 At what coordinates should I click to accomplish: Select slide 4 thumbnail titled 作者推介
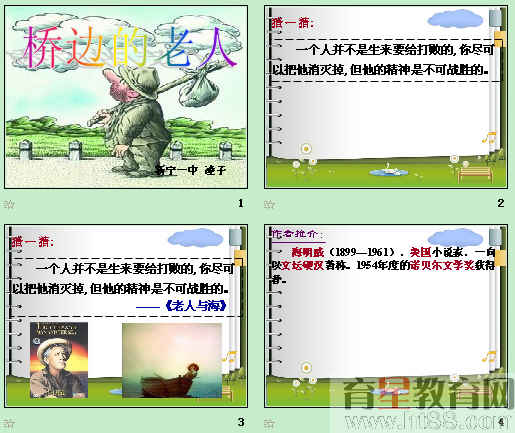pyautogui.click(x=386, y=316)
